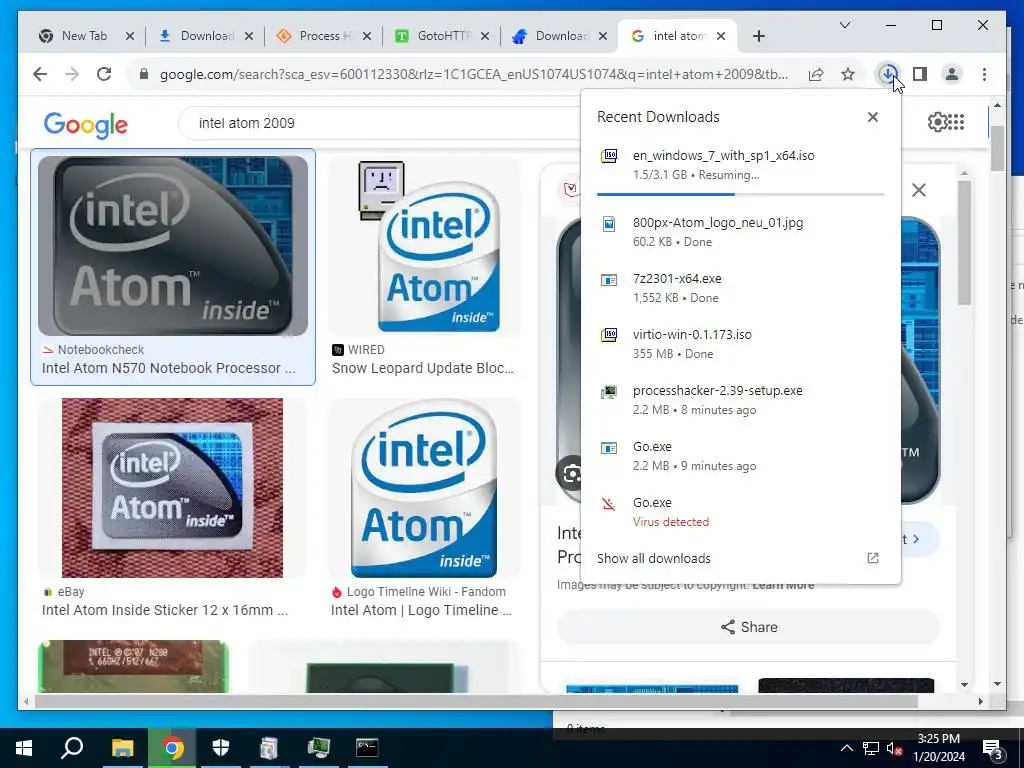1024x768 pixels.
Task: Close the image preview side panel
Action: point(919,190)
